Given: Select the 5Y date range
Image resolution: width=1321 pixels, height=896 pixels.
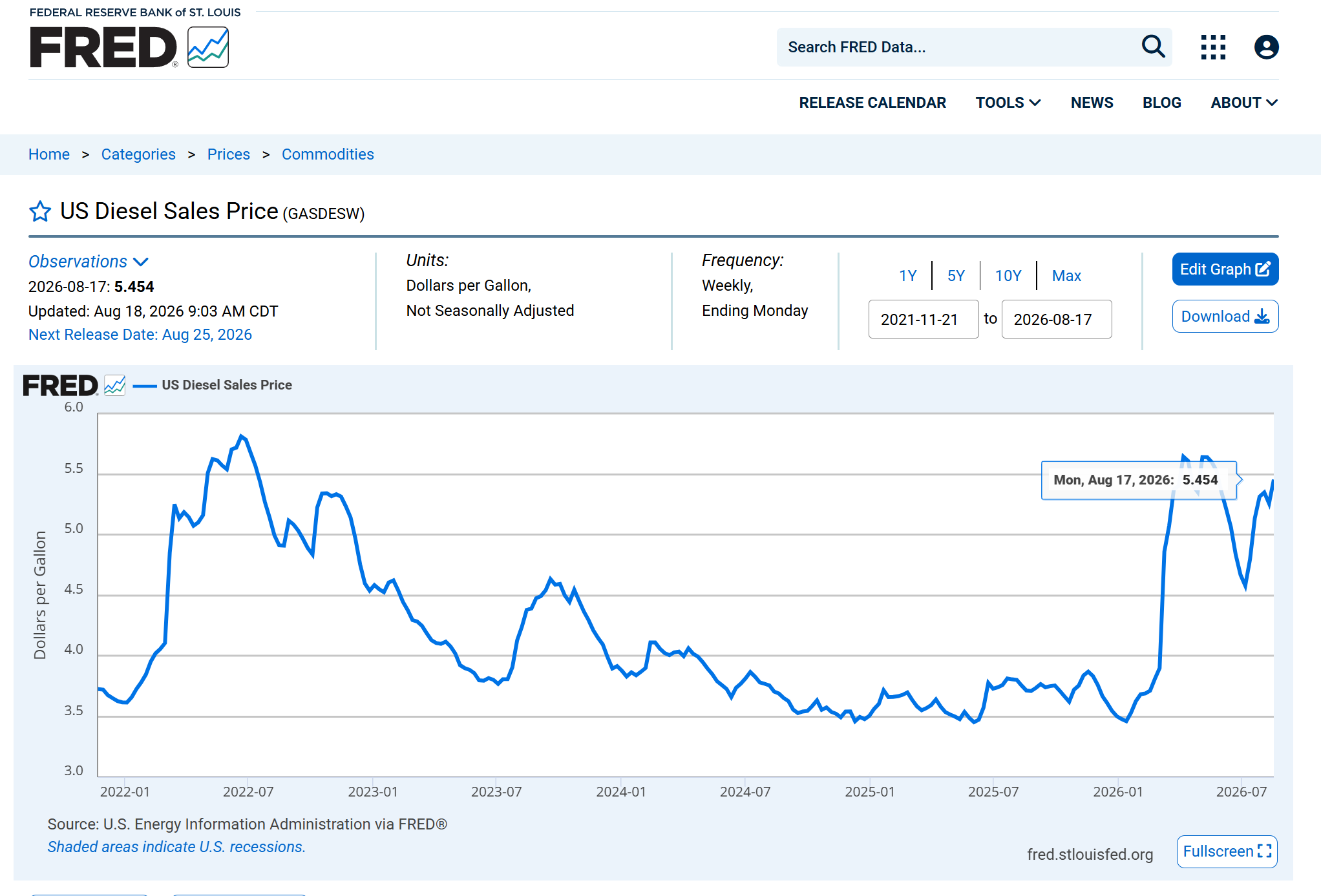Looking at the screenshot, I should pyautogui.click(x=956, y=276).
